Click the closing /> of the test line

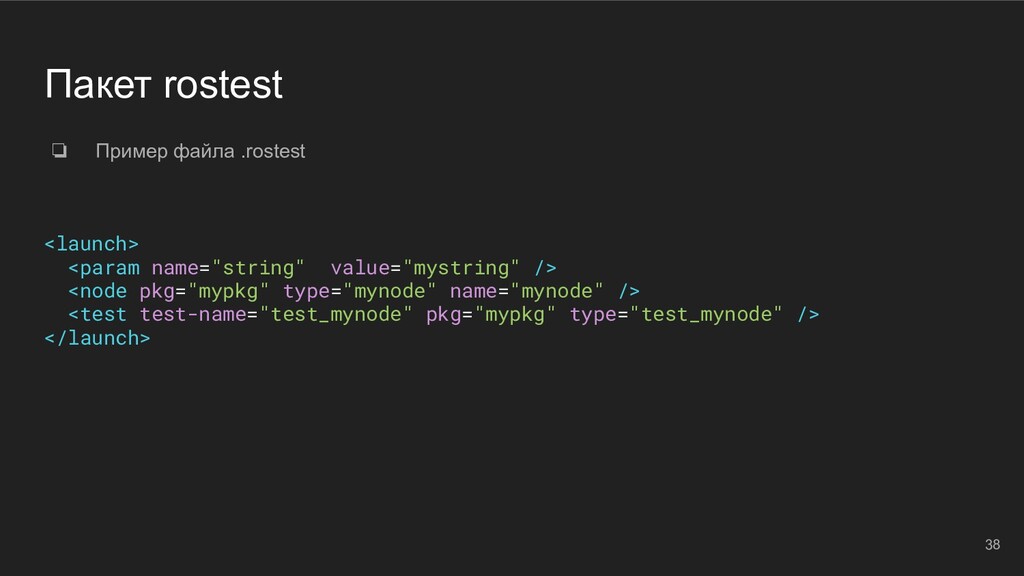tap(808, 314)
